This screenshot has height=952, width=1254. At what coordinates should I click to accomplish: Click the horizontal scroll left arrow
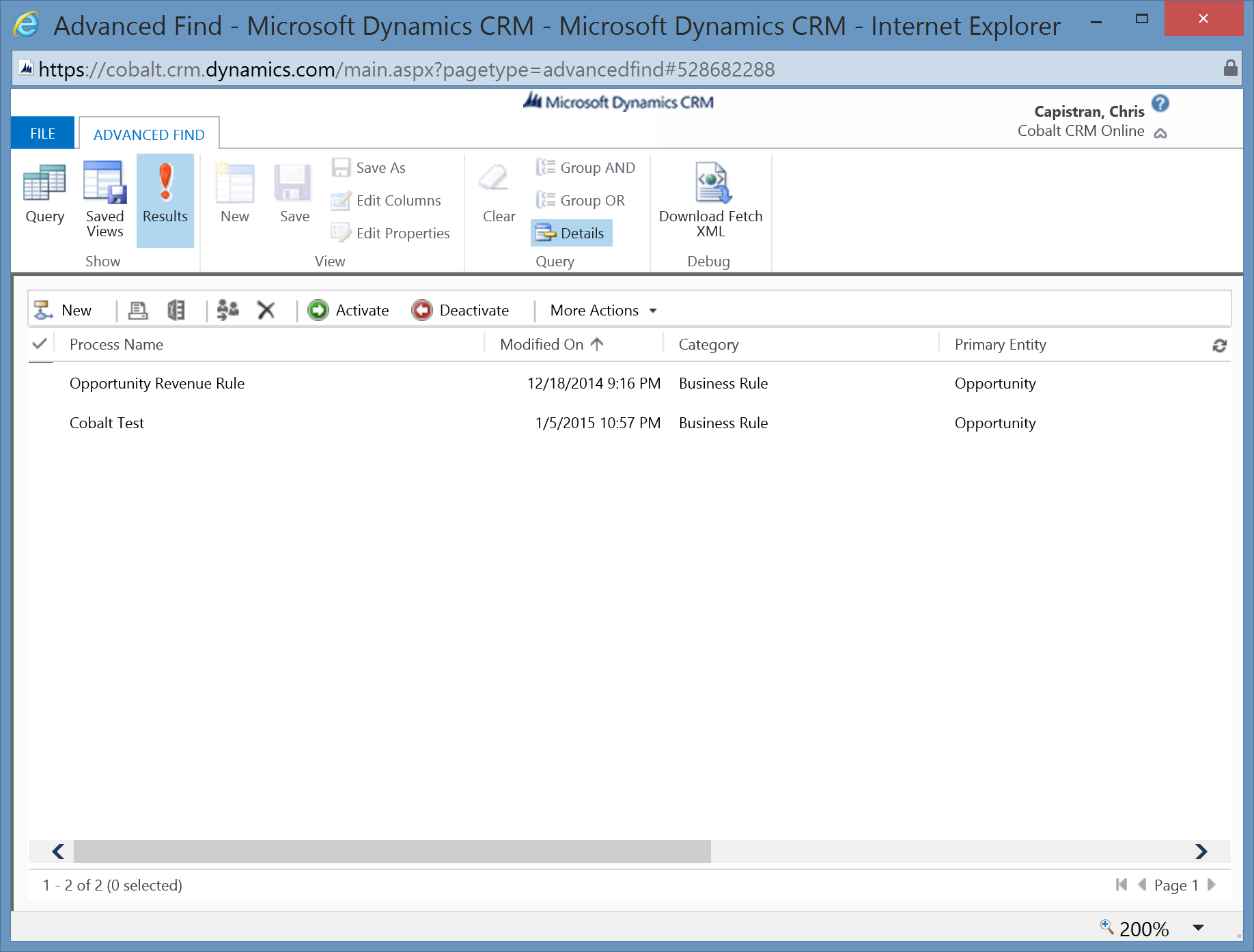58,852
